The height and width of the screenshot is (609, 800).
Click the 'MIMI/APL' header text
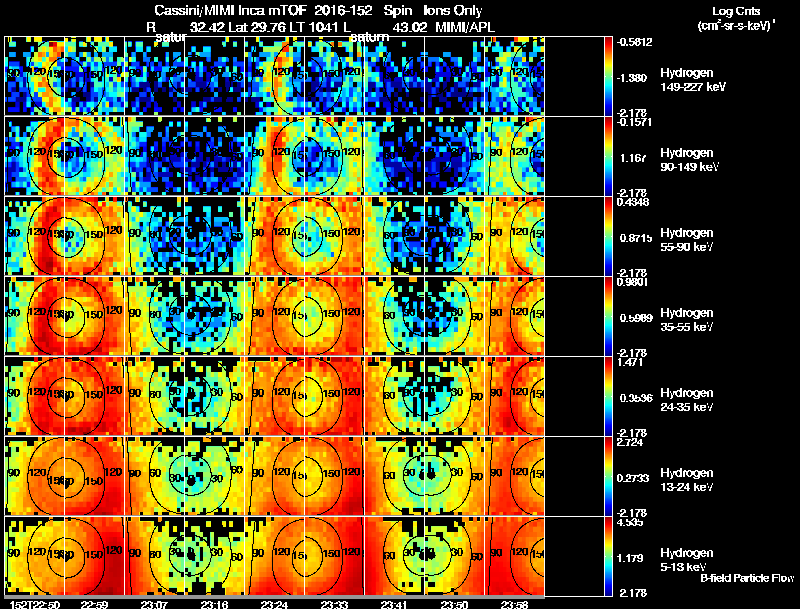click(464, 27)
